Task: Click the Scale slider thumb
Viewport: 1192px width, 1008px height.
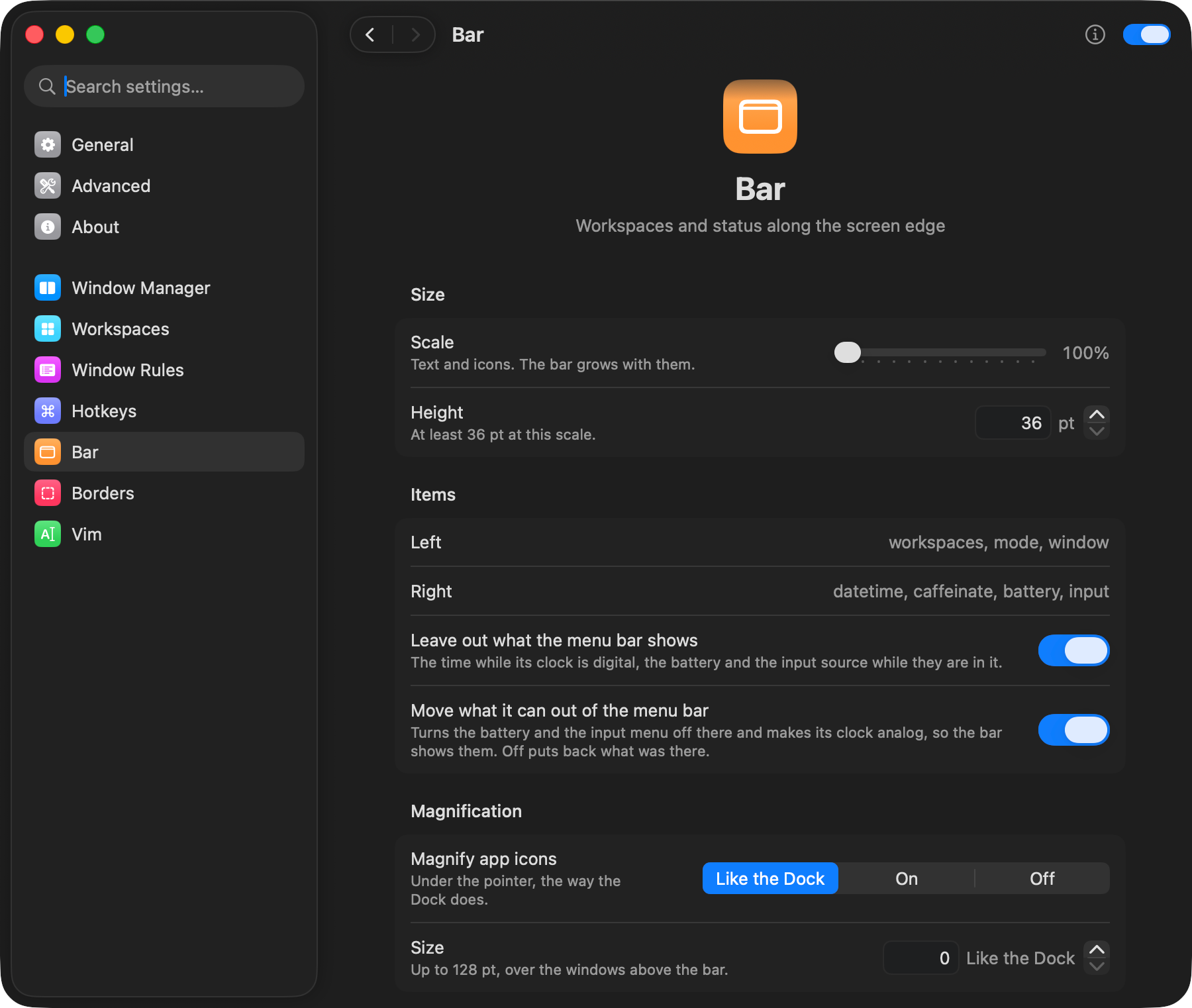Action: [848, 352]
